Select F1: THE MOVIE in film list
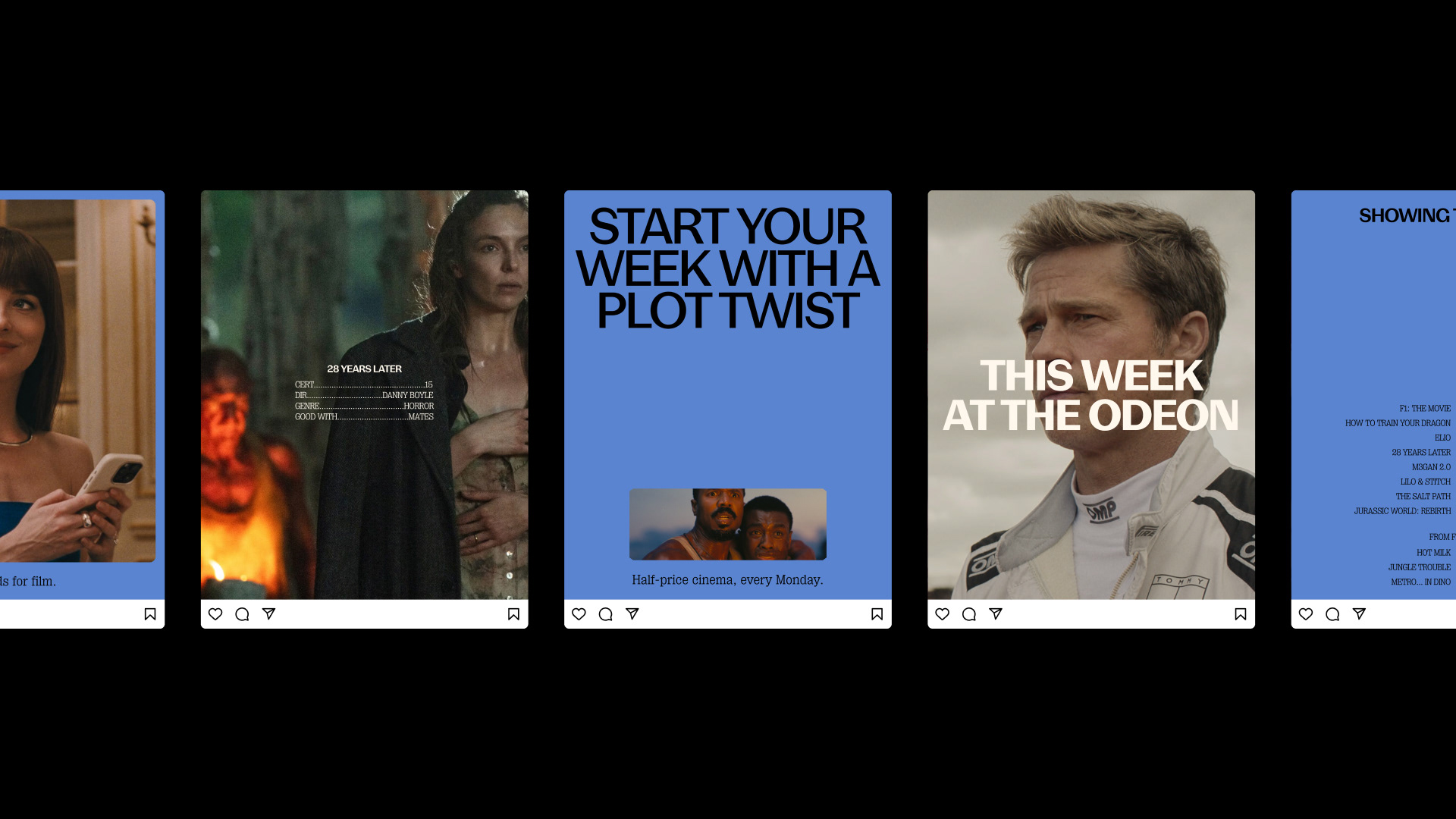 pyautogui.click(x=1425, y=408)
